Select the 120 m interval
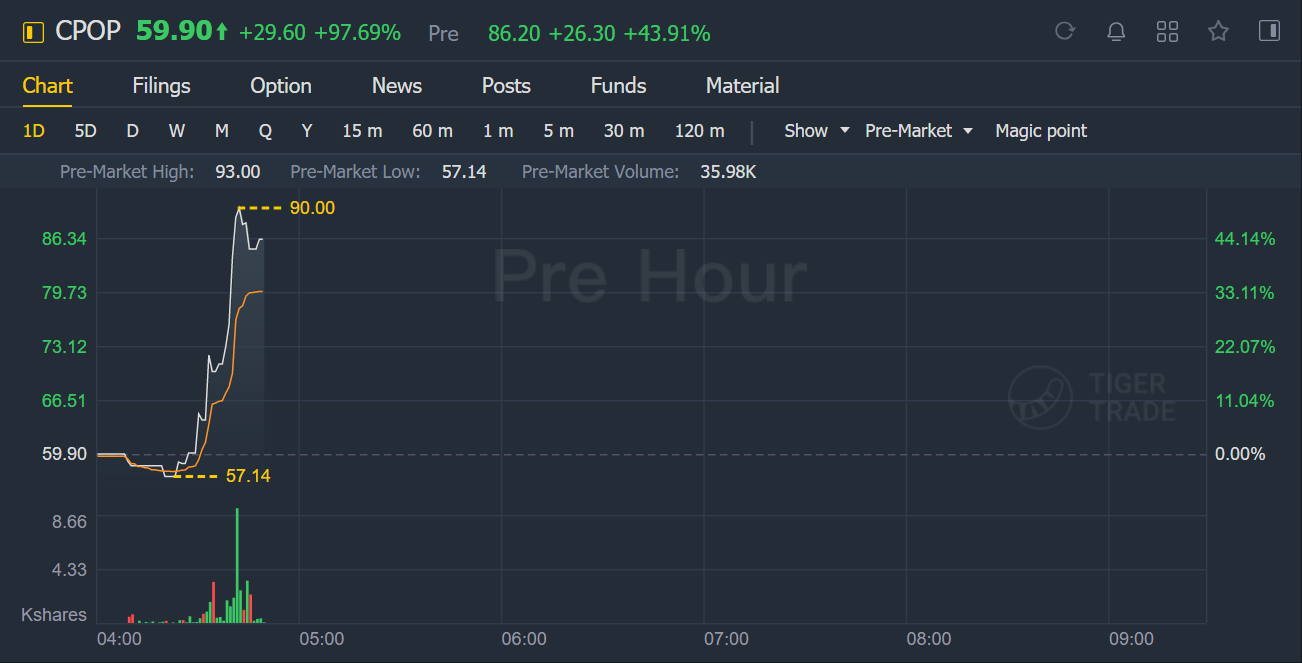This screenshot has width=1302, height=663. pos(699,131)
